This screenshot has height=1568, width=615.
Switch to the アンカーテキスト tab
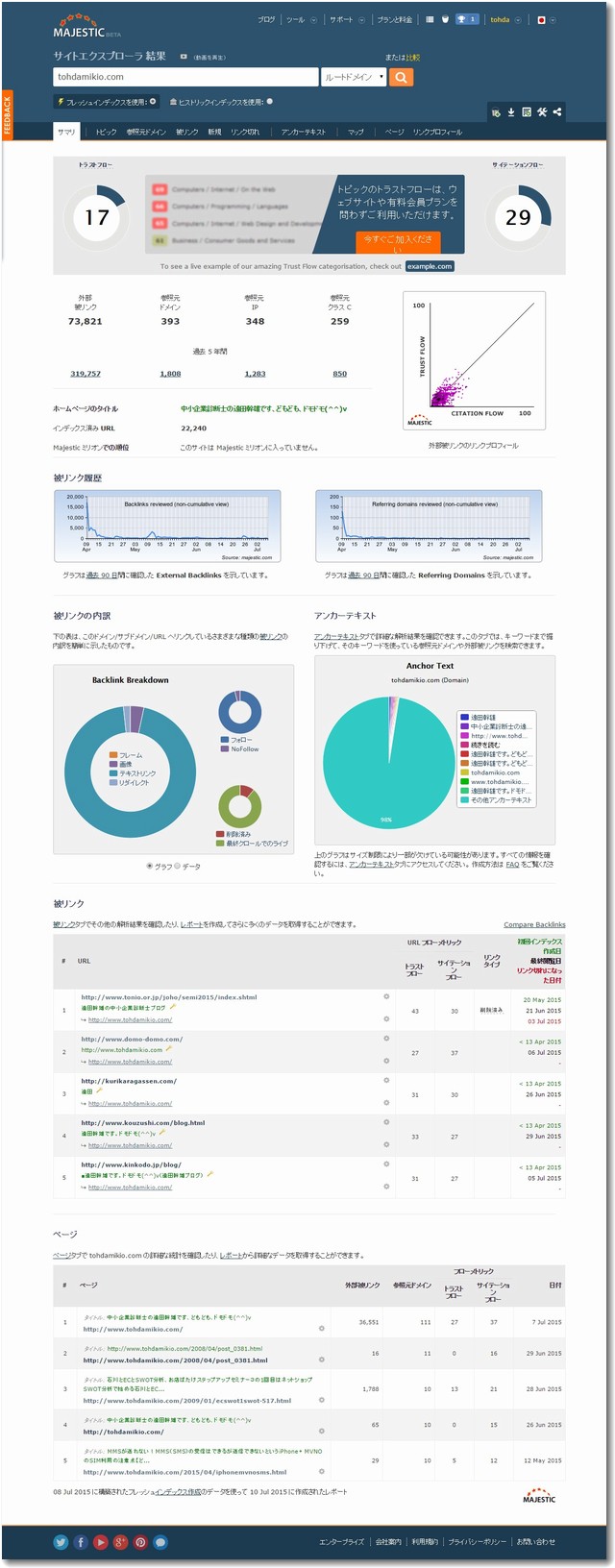[x=304, y=132]
